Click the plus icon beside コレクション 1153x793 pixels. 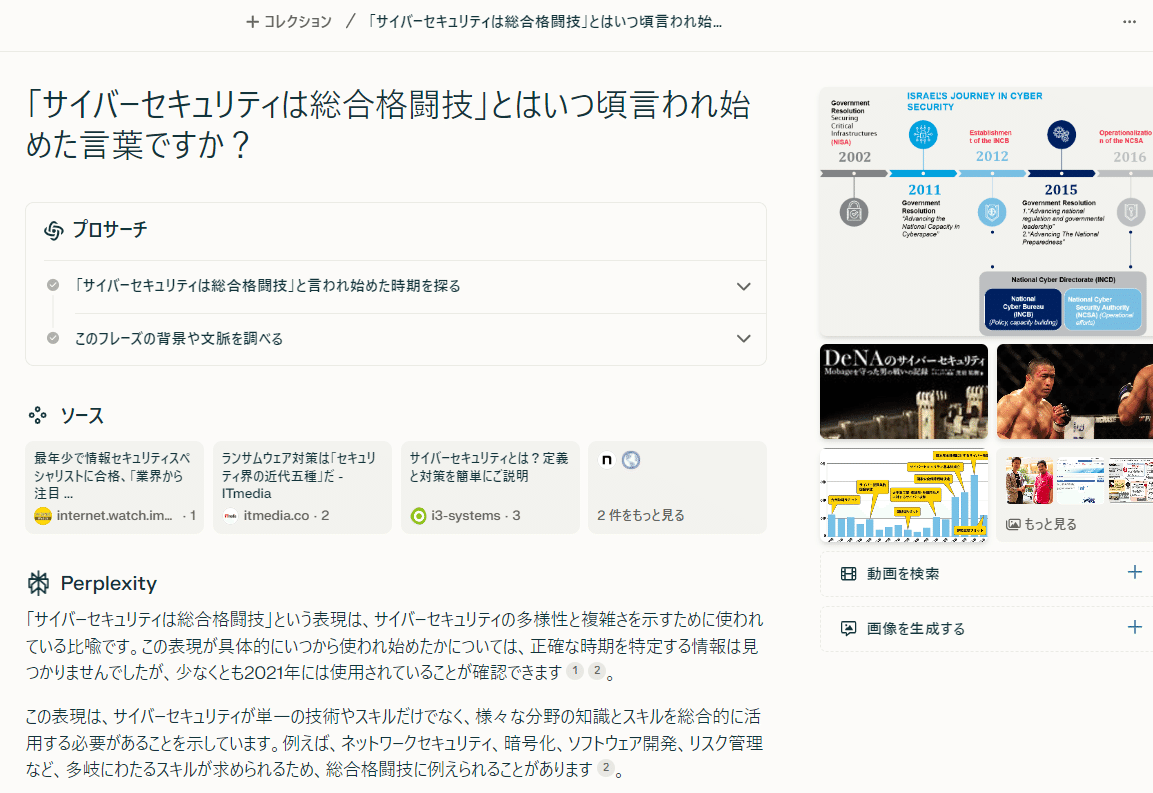click(x=252, y=22)
